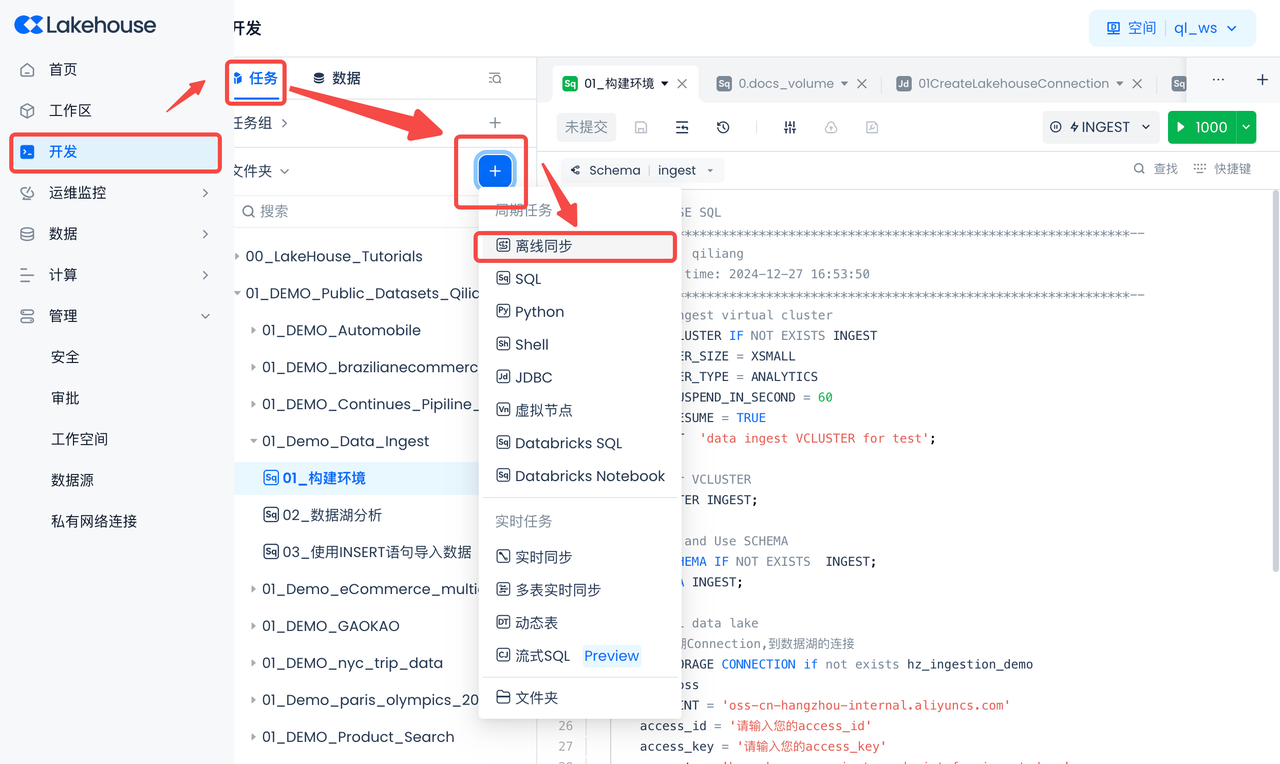Click the version history clock icon
This screenshot has width=1280, height=764.
point(723,127)
